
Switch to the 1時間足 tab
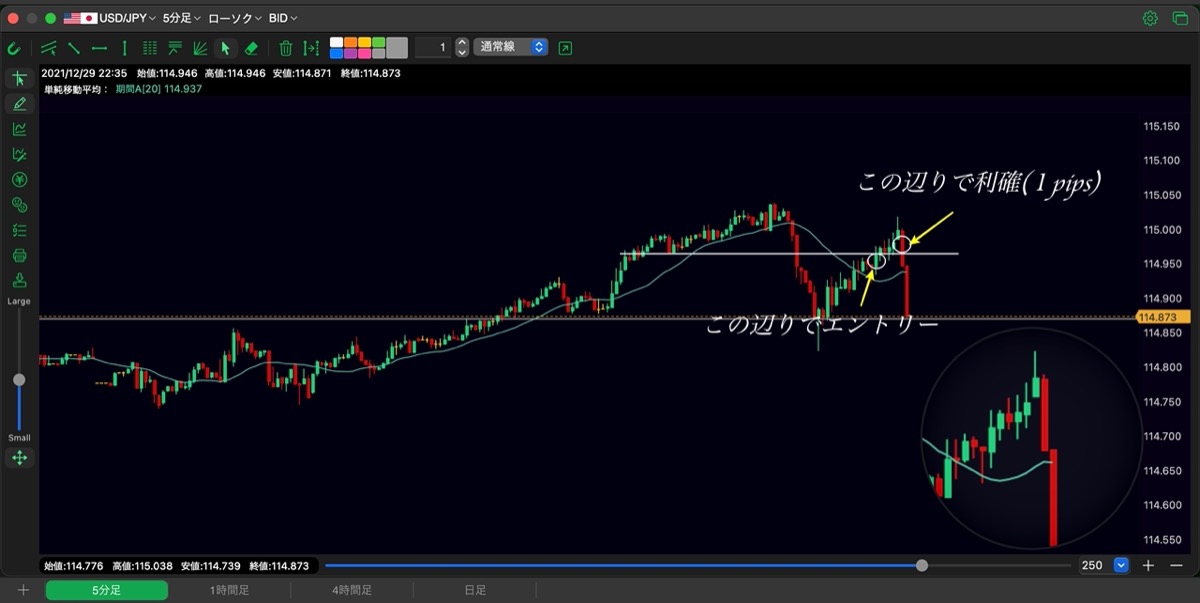229,590
